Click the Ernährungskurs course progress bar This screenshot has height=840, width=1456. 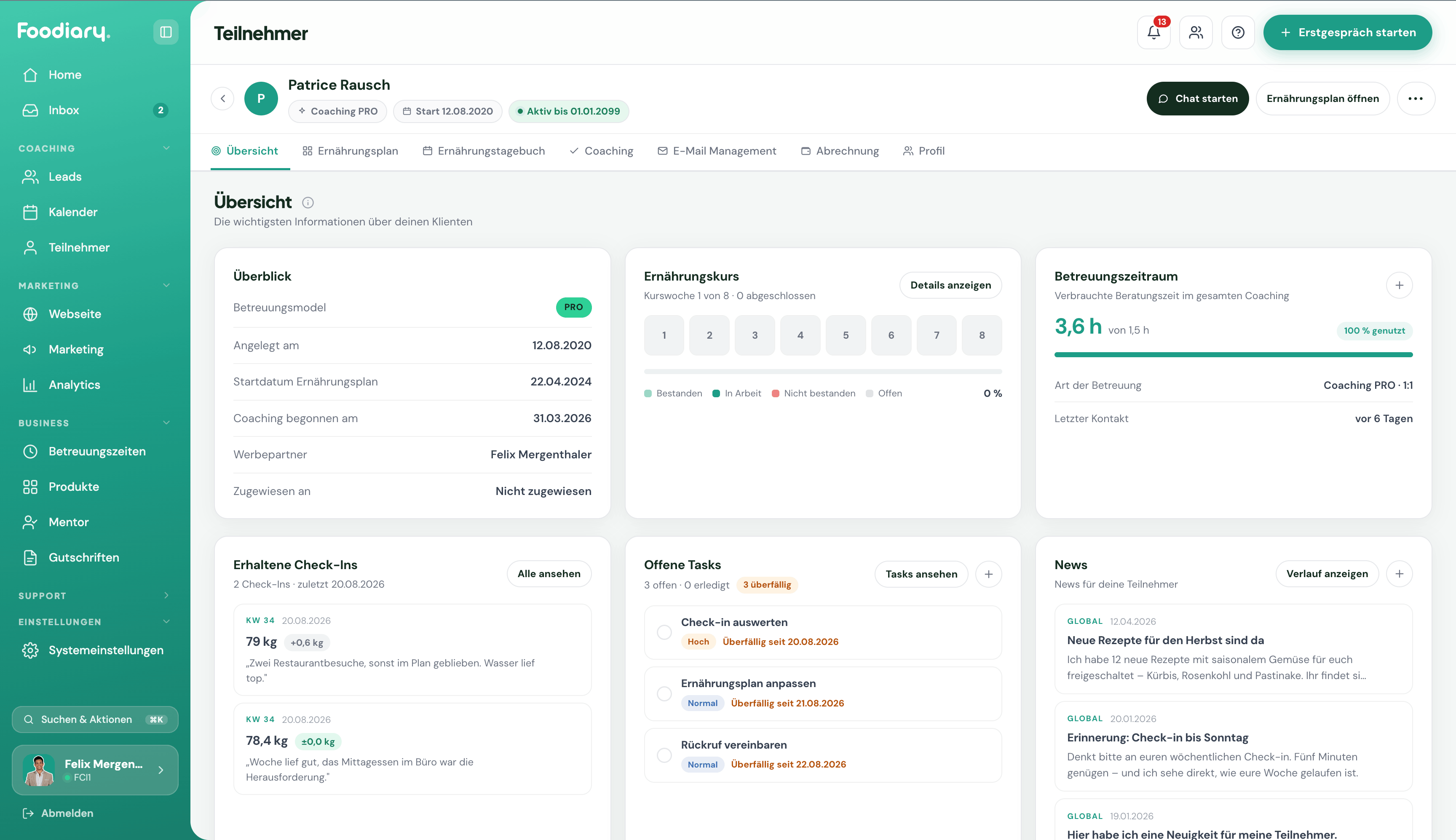point(823,372)
